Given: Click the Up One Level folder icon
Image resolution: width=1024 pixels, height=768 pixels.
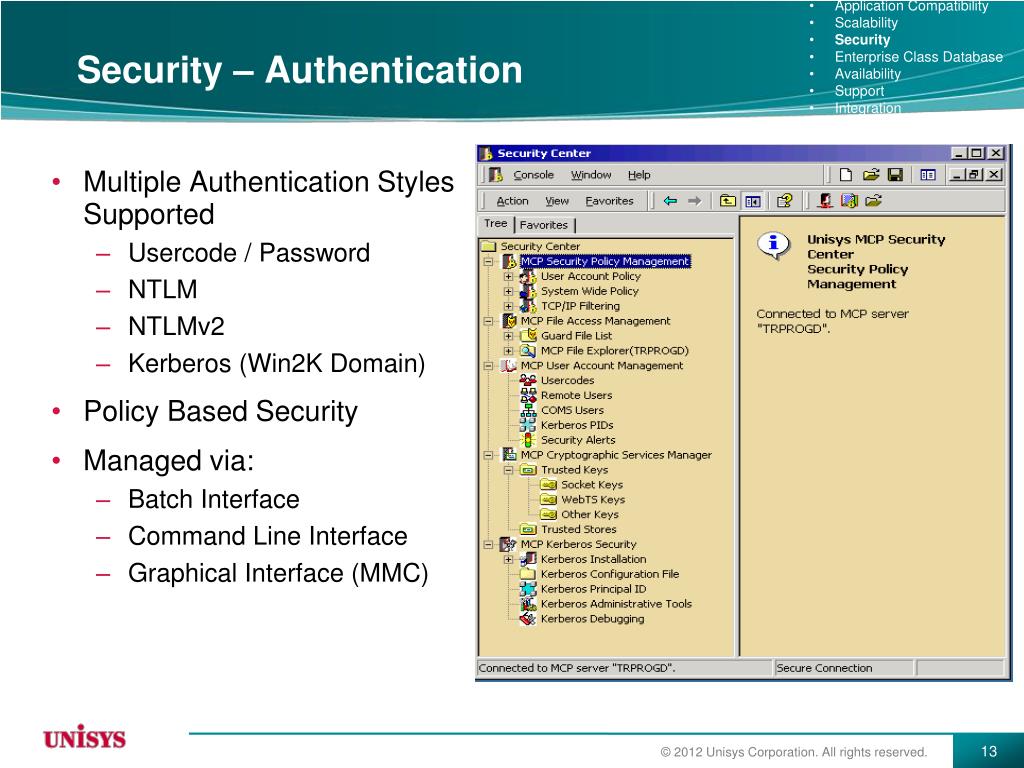Looking at the screenshot, I should point(728,200).
